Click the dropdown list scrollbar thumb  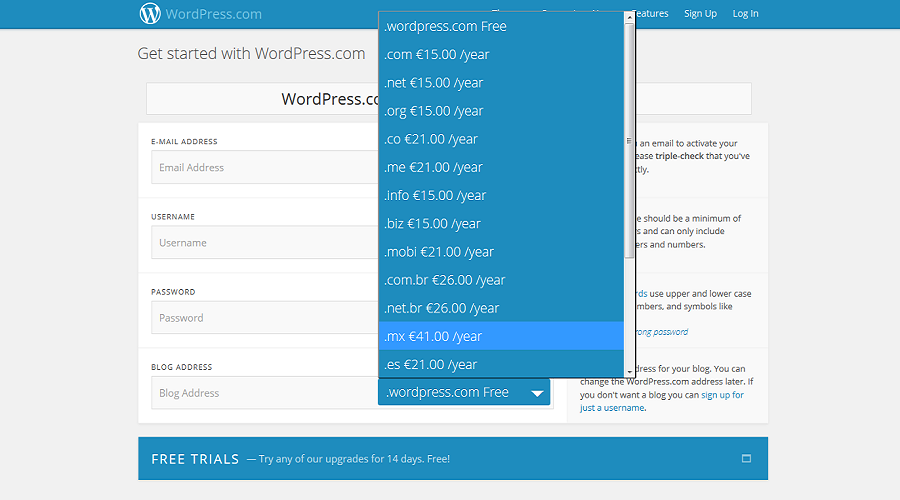coord(629,141)
